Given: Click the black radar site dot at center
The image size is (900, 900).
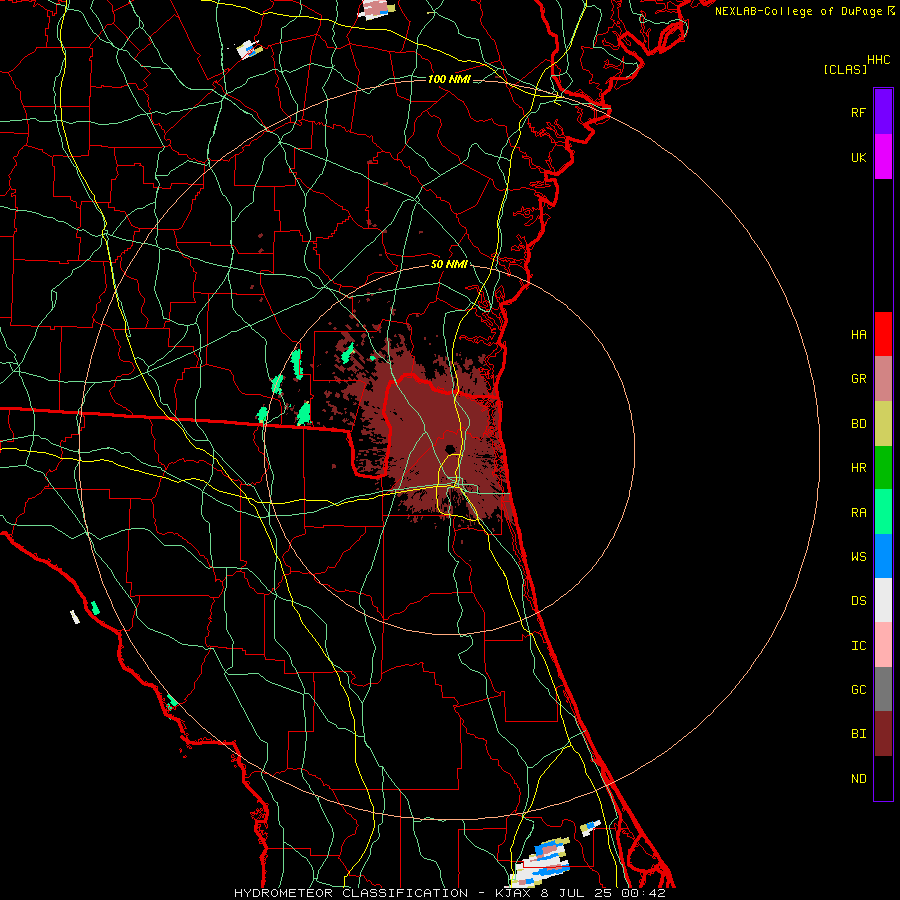Looking at the screenshot, I should (450, 449).
